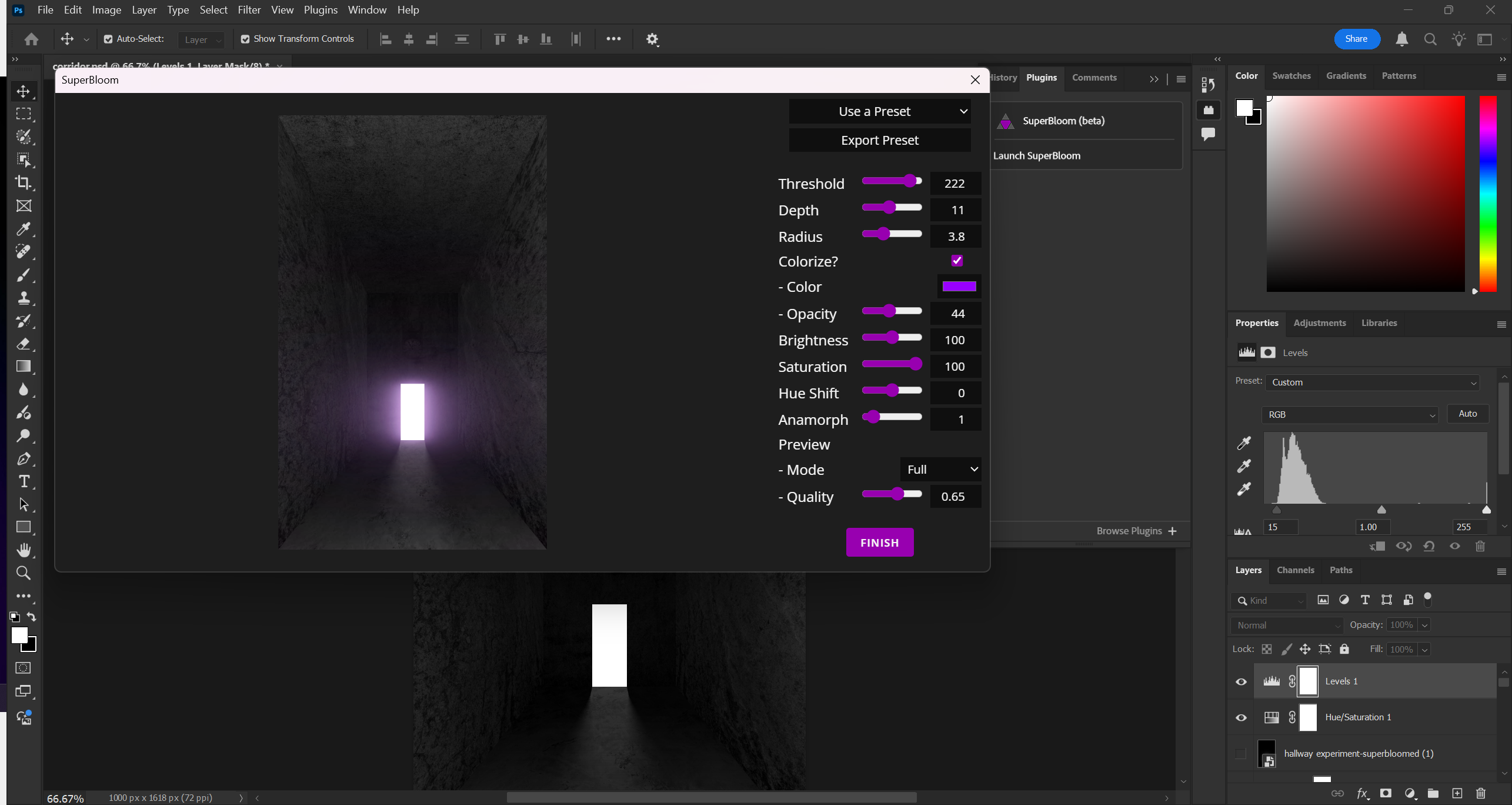Open the Plugins menu
Viewport: 1512px width, 805px height.
pyautogui.click(x=321, y=10)
